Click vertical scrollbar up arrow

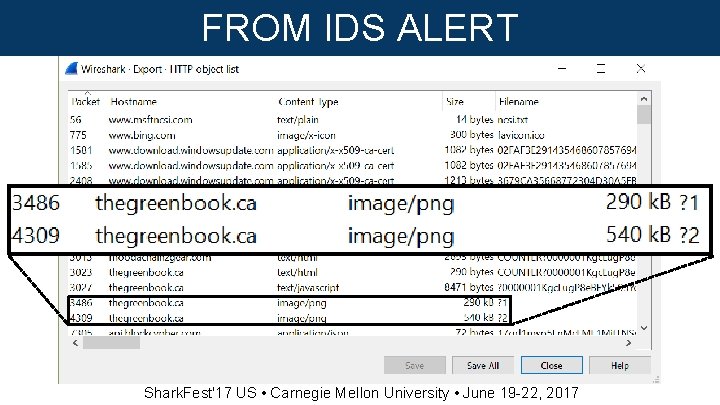point(644,99)
